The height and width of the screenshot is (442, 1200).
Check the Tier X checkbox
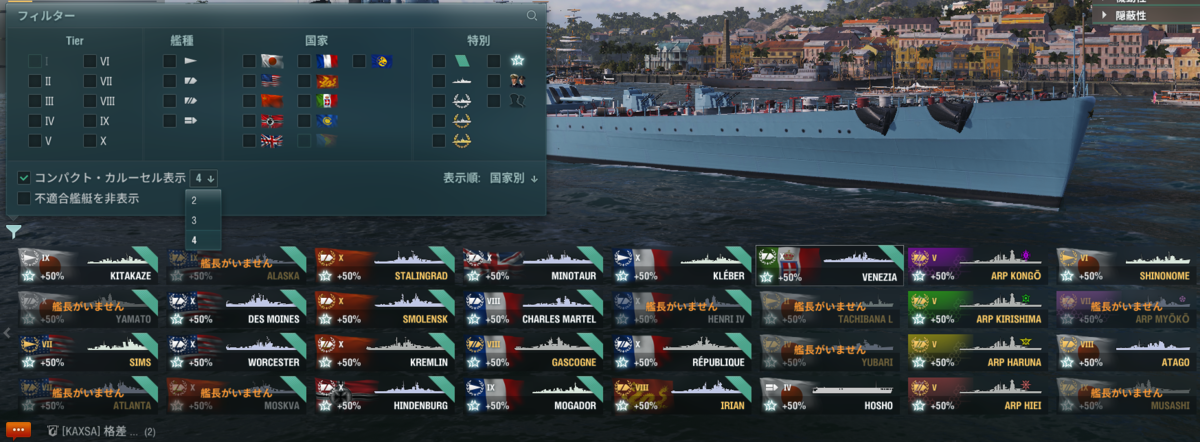(x=90, y=141)
